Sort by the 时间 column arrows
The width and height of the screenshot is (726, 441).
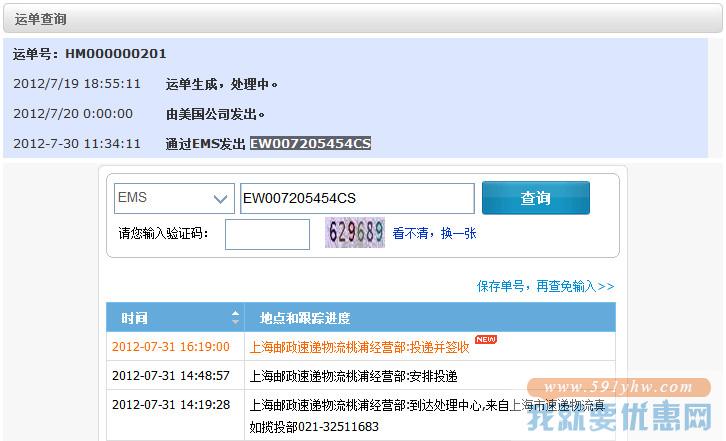pos(235,317)
